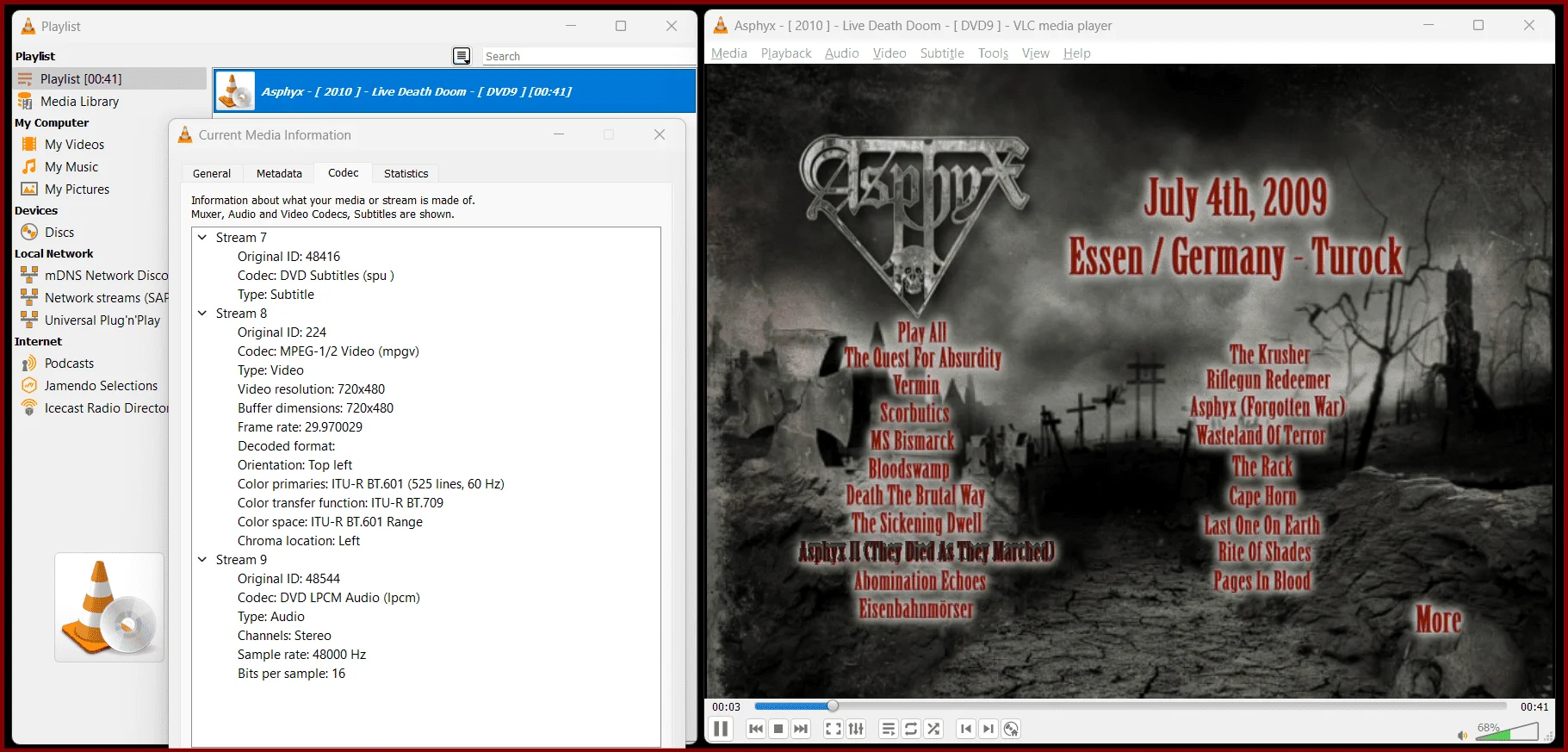
Task: Toggle the playlist view icon
Action: click(889, 729)
